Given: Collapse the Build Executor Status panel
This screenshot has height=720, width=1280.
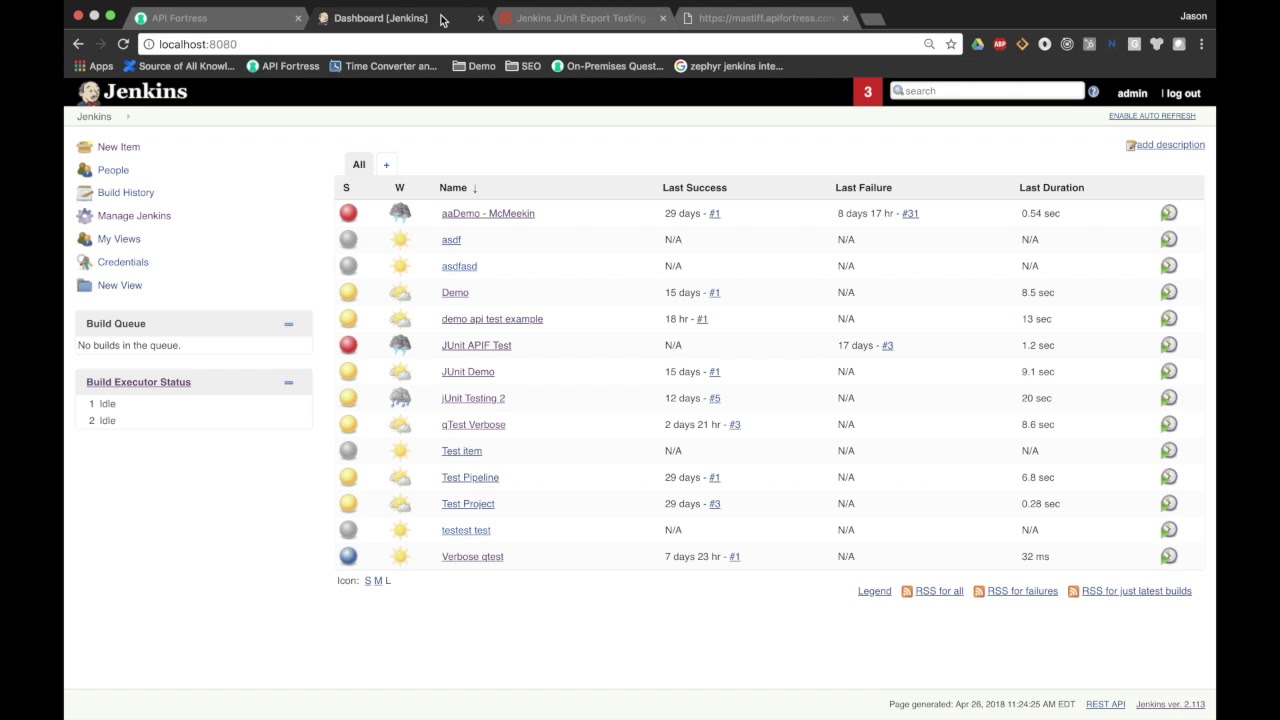Looking at the screenshot, I should tap(288, 382).
